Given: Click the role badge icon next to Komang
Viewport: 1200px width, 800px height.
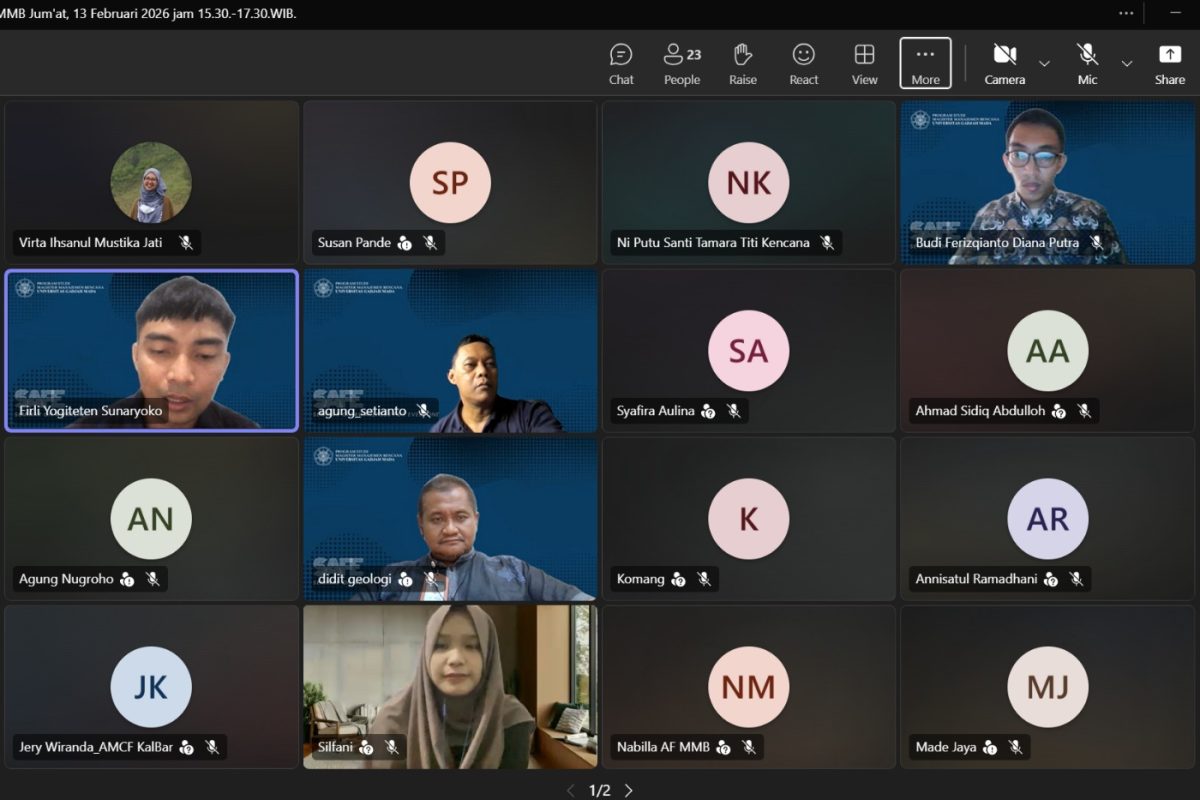Looking at the screenshot, I should click(679, 579).
